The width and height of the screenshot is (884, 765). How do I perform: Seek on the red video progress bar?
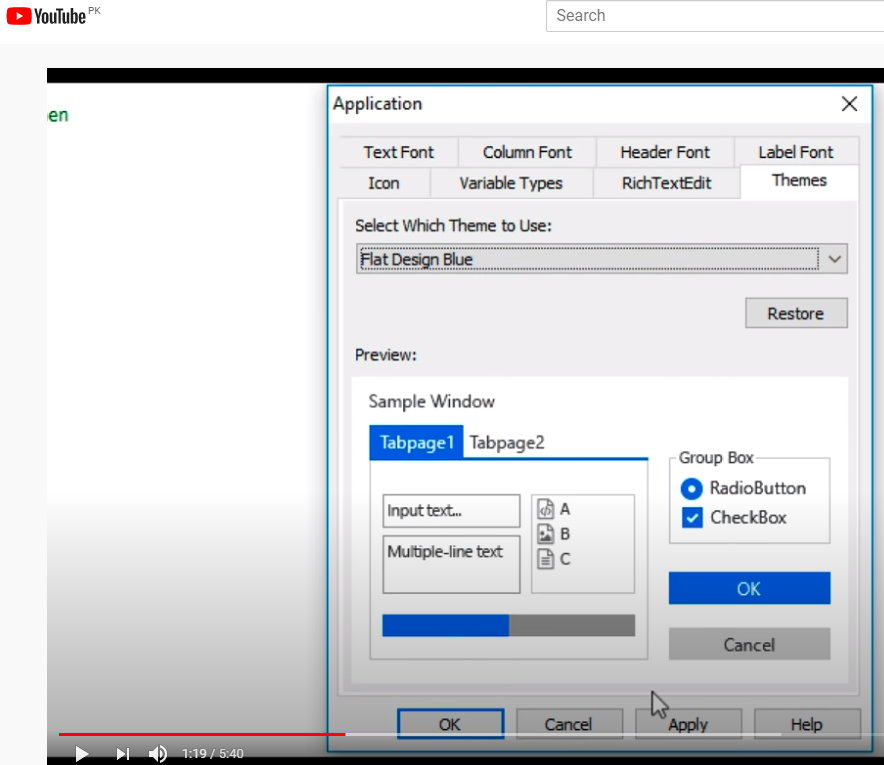(x=200, y=734)
